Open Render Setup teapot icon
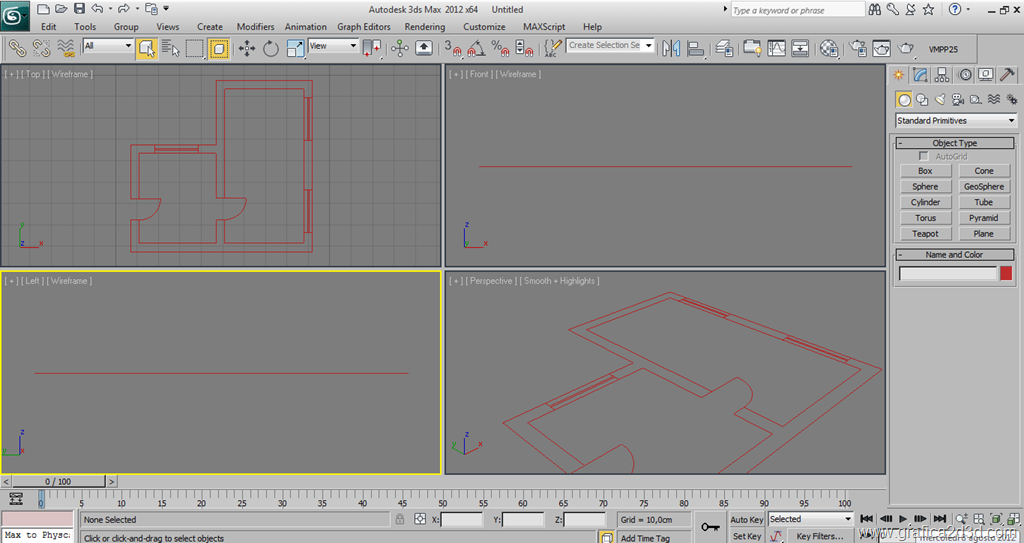Image resolution: width=1024 pixels, height=543 pixels. click(858, 47)
